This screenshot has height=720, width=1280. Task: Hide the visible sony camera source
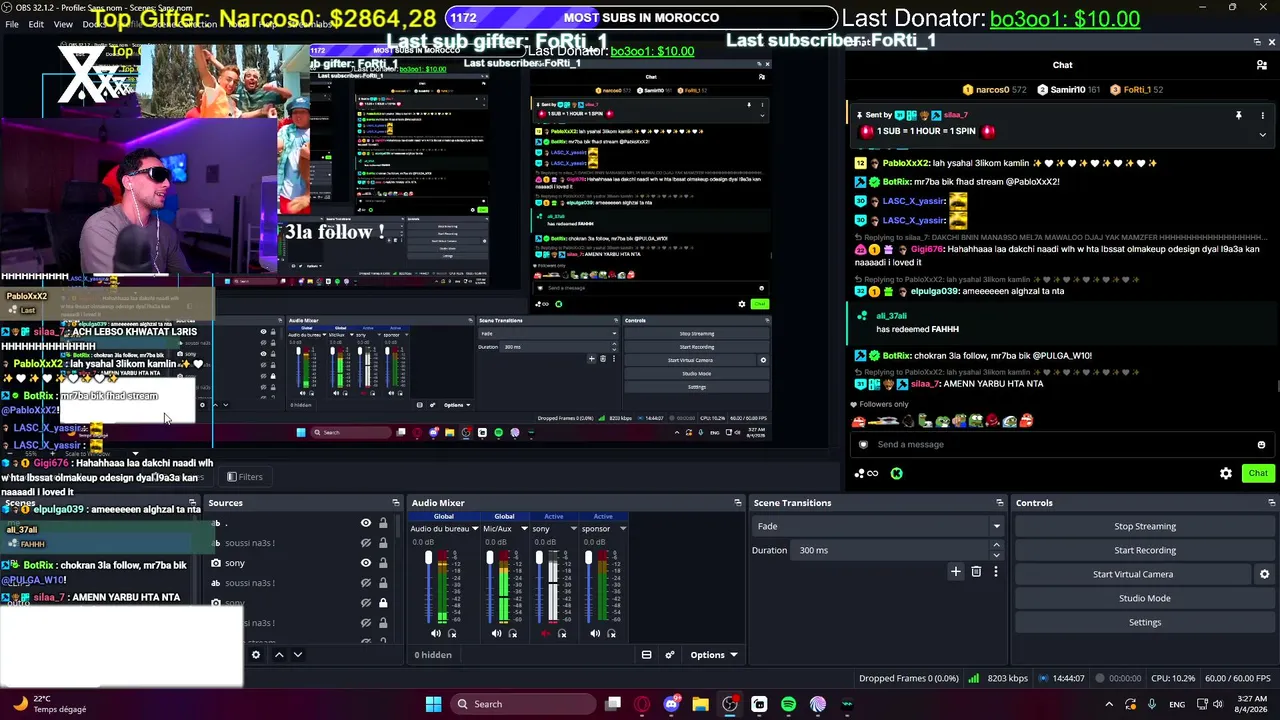point(366,563)
